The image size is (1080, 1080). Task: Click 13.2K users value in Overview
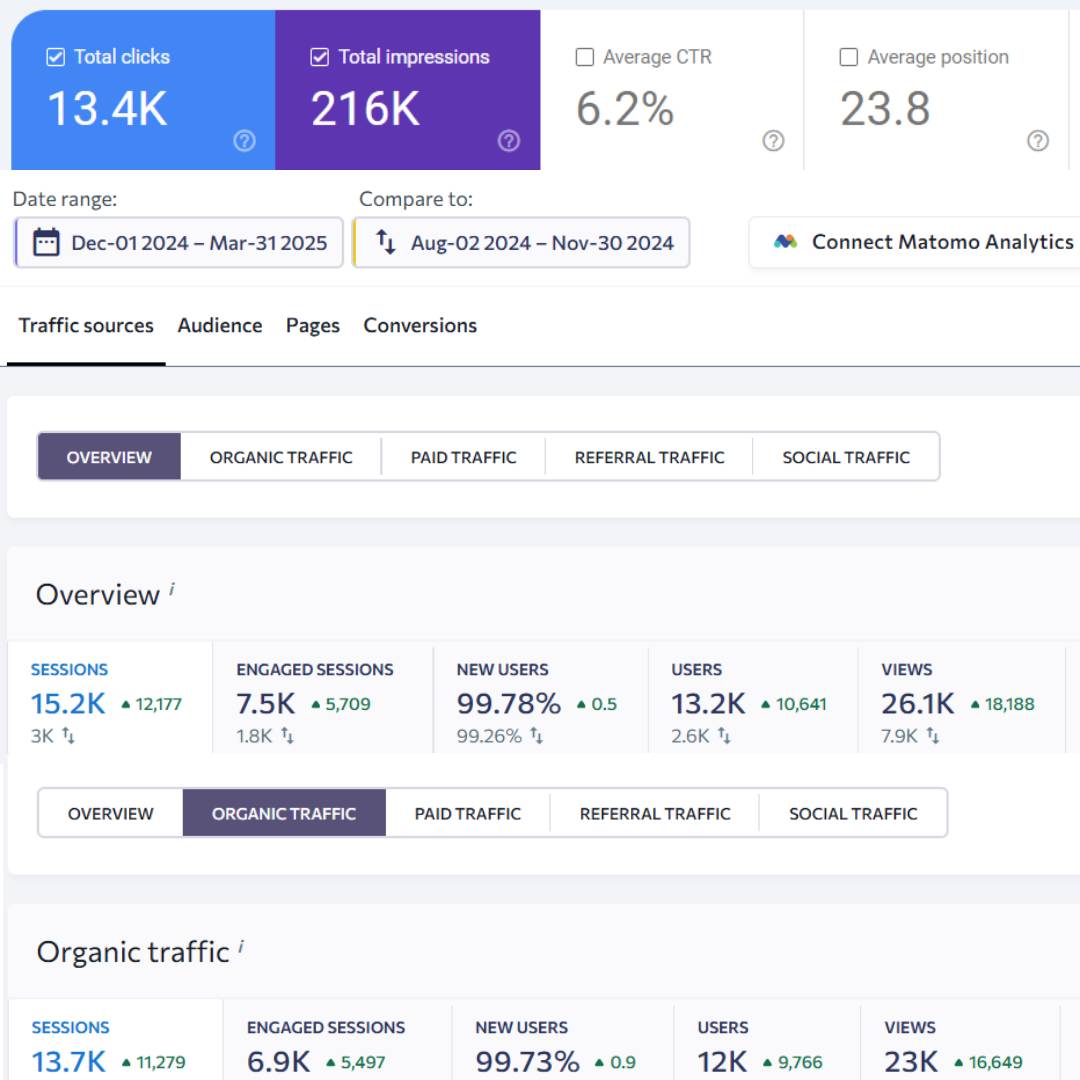coord(708,703)
